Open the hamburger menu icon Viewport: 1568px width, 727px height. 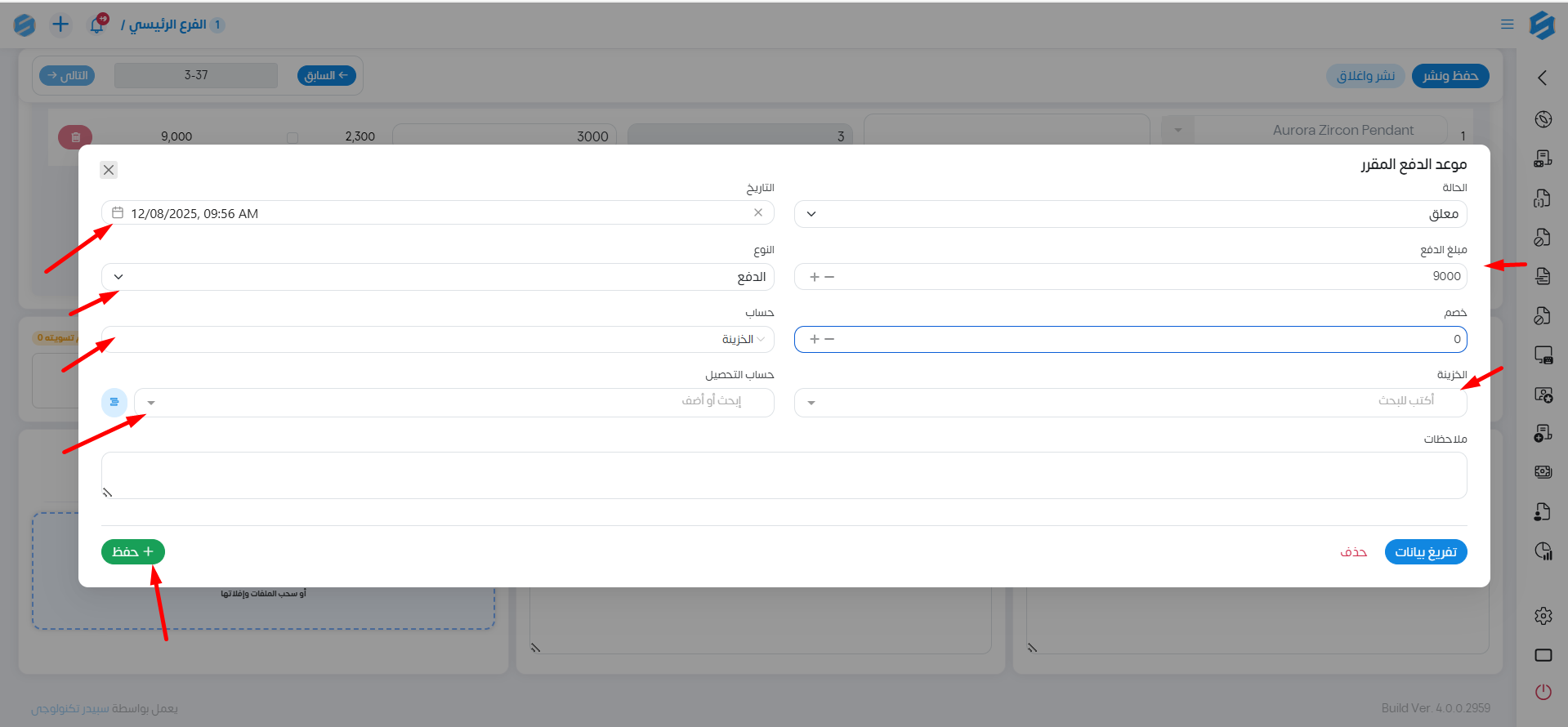coord(1508,25)
